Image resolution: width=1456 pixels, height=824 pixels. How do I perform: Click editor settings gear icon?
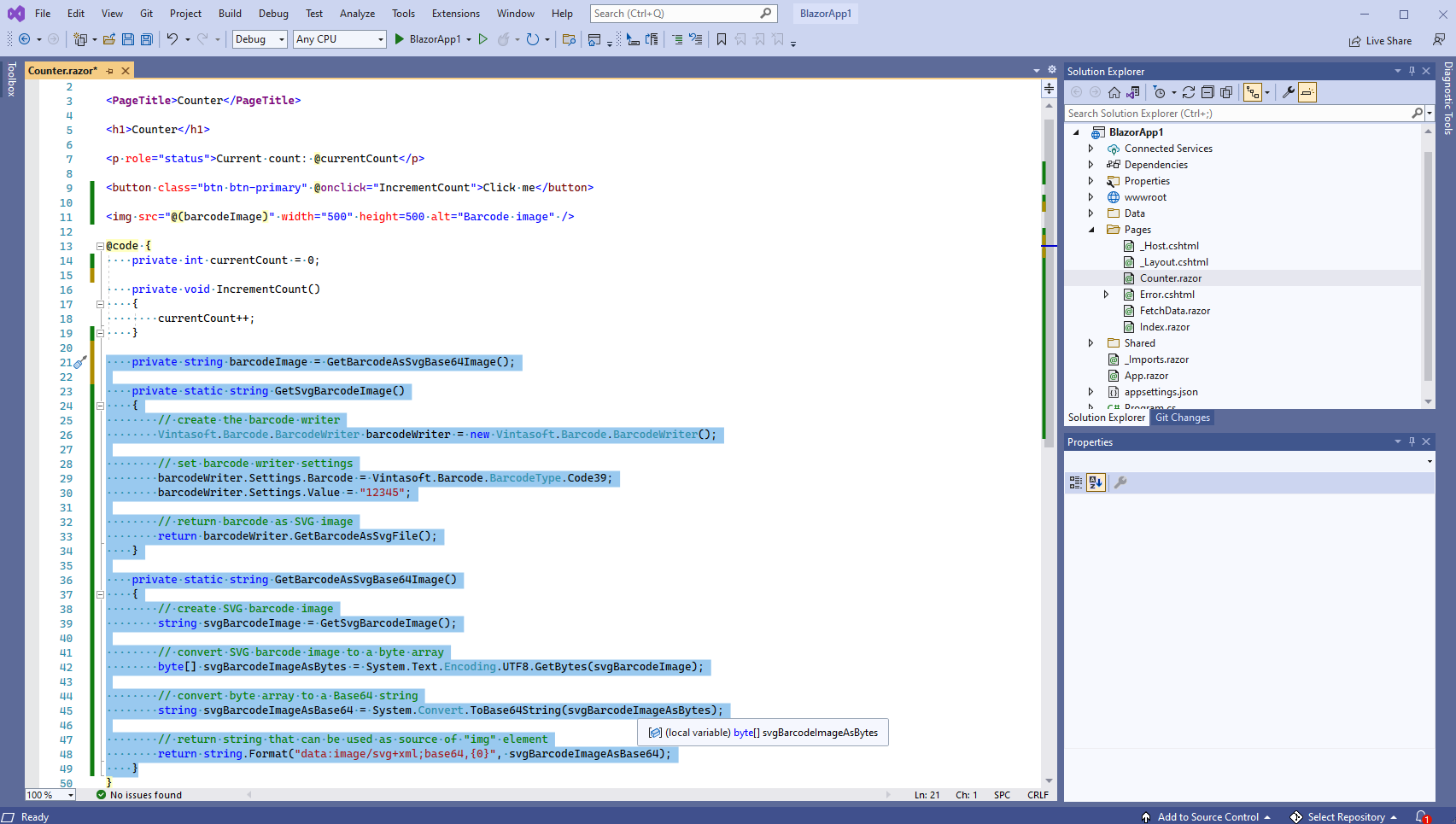(1052, 70)
